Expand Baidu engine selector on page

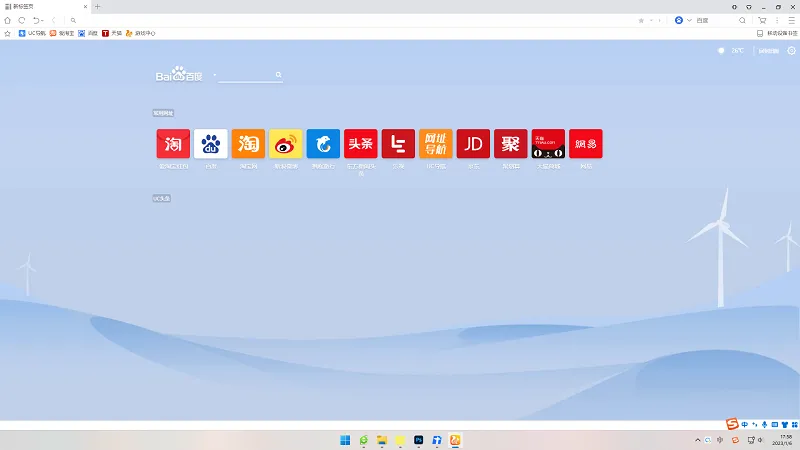coord(215,75)
